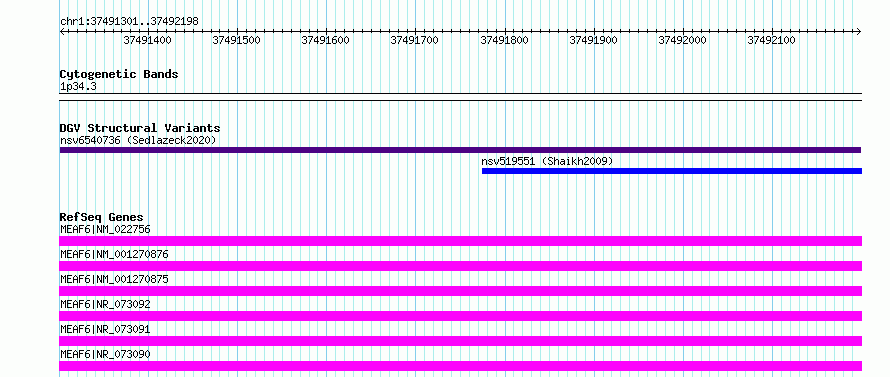
Task: Click the MEAF6|NM_001270875 gene bar
Action: point(460,291)
